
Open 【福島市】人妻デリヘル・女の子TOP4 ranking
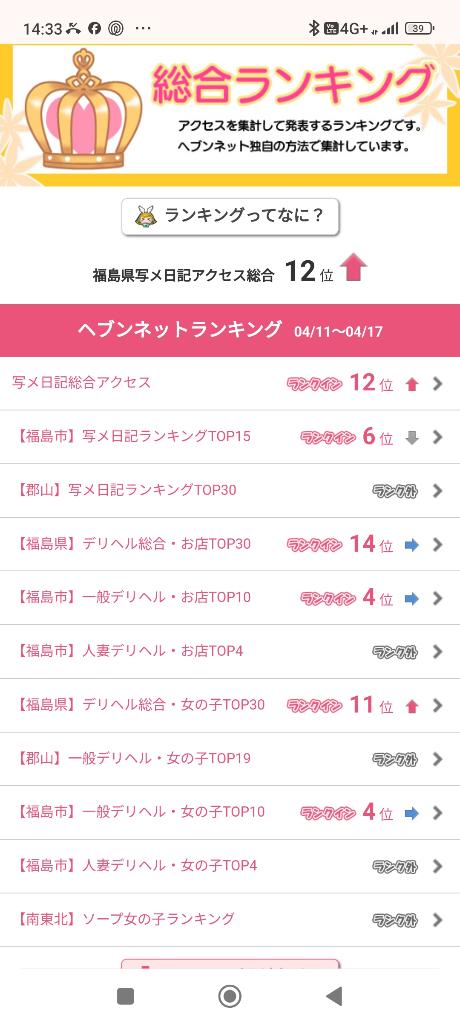[x=230, y=867]
